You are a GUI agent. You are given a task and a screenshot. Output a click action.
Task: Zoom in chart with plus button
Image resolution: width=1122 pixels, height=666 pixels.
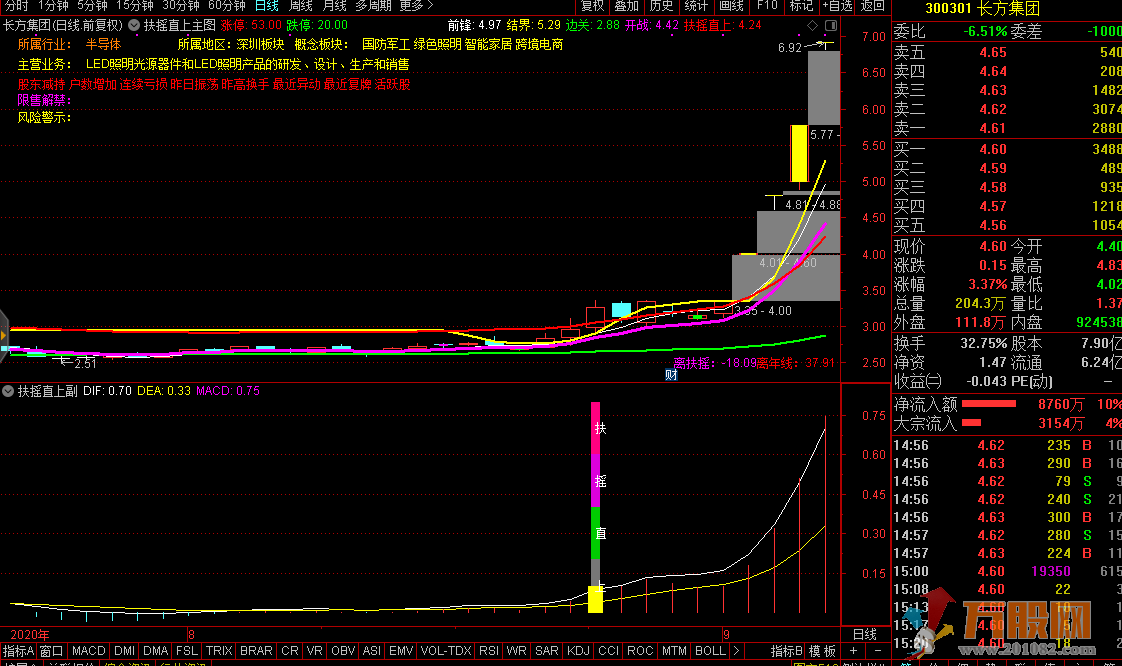point(853,651)
